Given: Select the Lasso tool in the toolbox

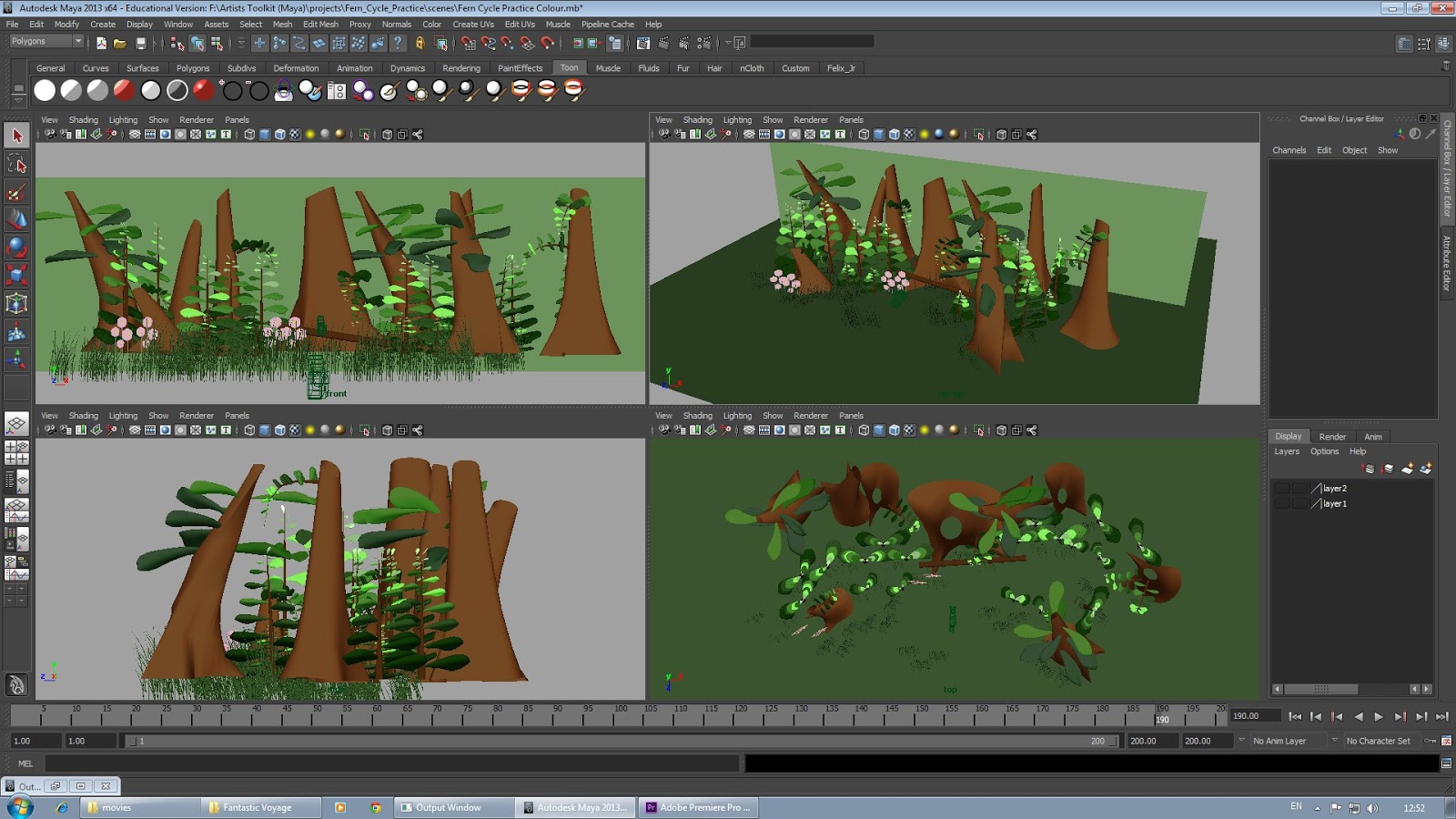Looking at the screenshot, I should (16, 164).
